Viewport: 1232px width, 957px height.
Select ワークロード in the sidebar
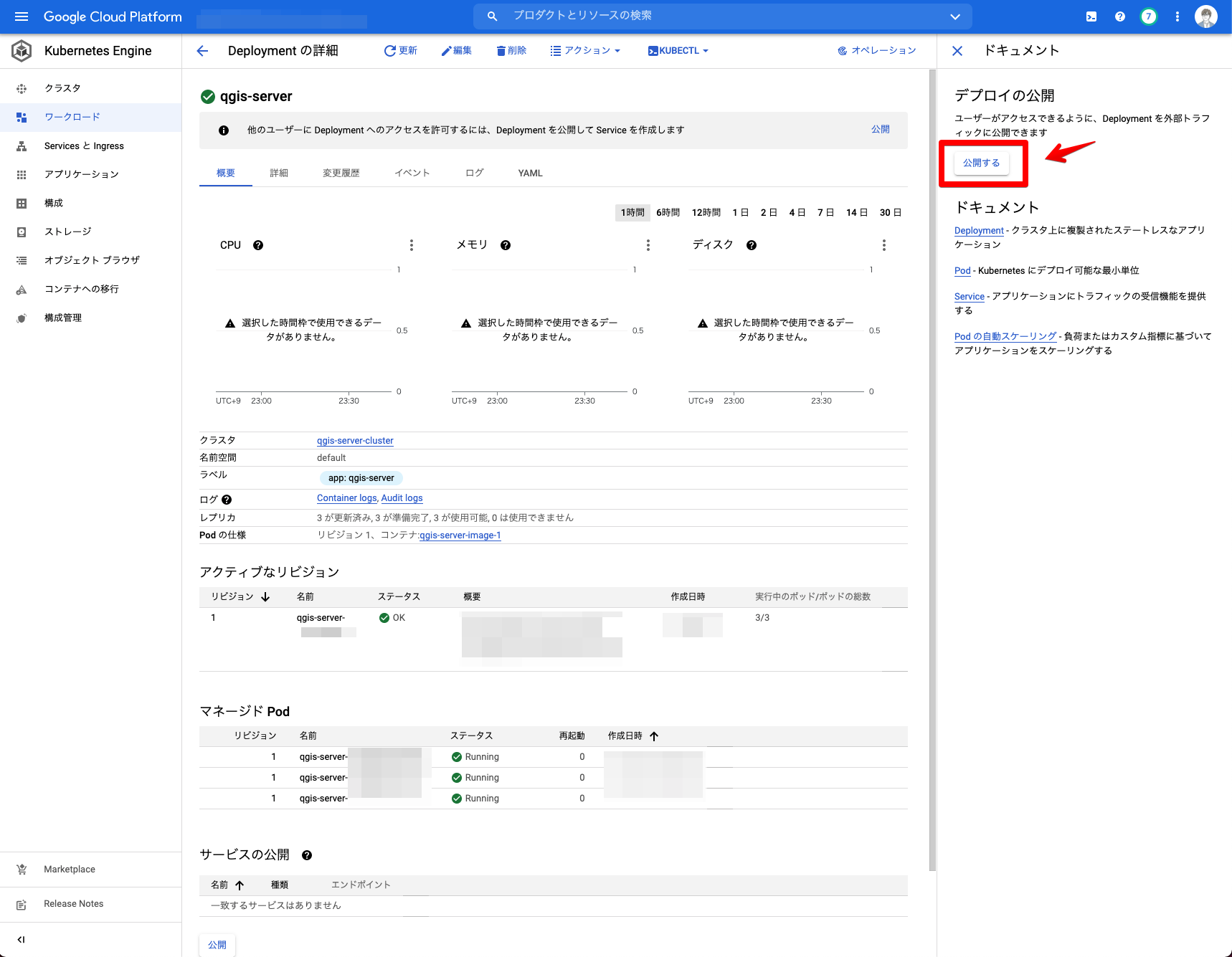(90, 117)
